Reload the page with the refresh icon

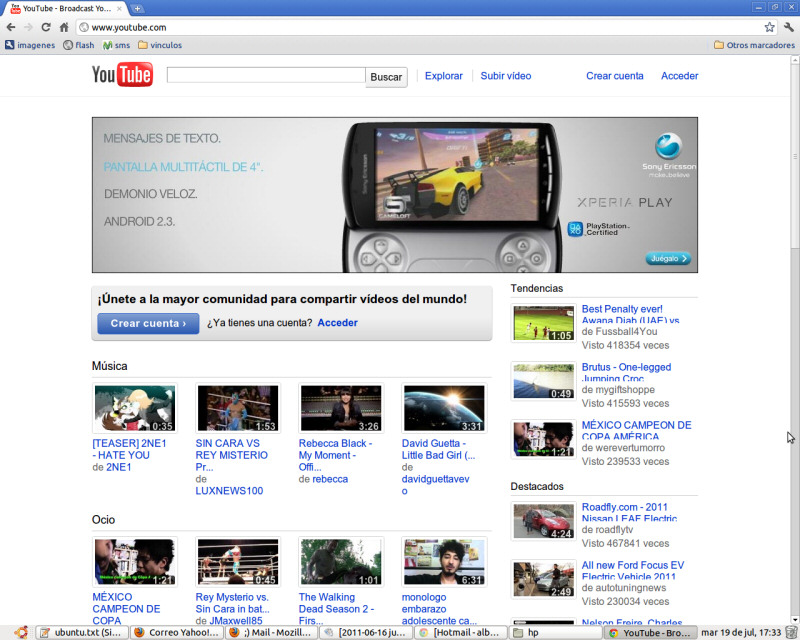click(46, 27)
